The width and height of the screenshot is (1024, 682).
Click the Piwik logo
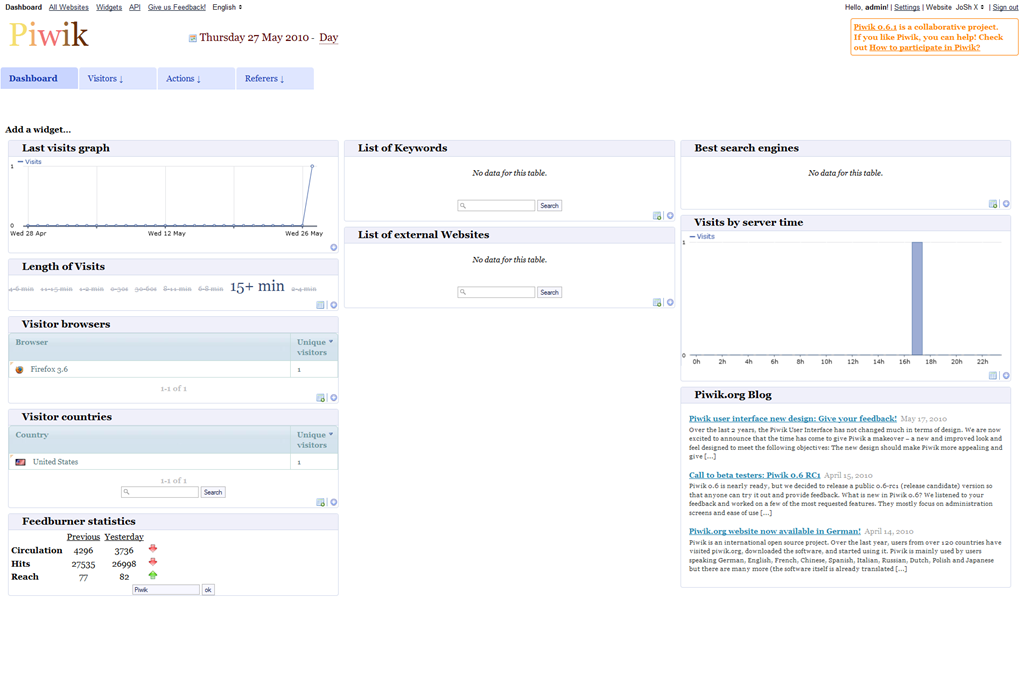pyautogui.click(x=49, y=35)
